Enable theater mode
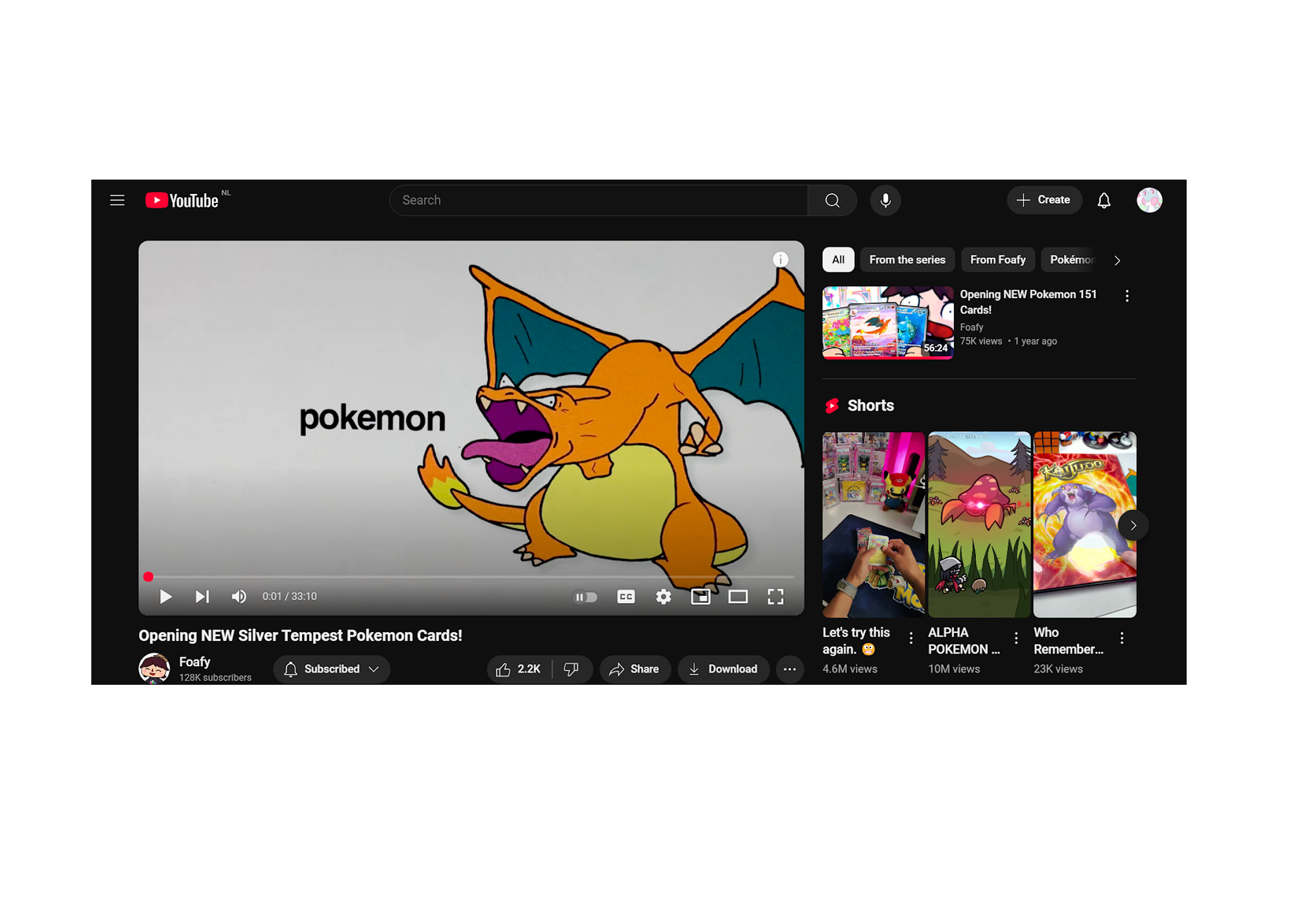 click(x=738, y=597)
